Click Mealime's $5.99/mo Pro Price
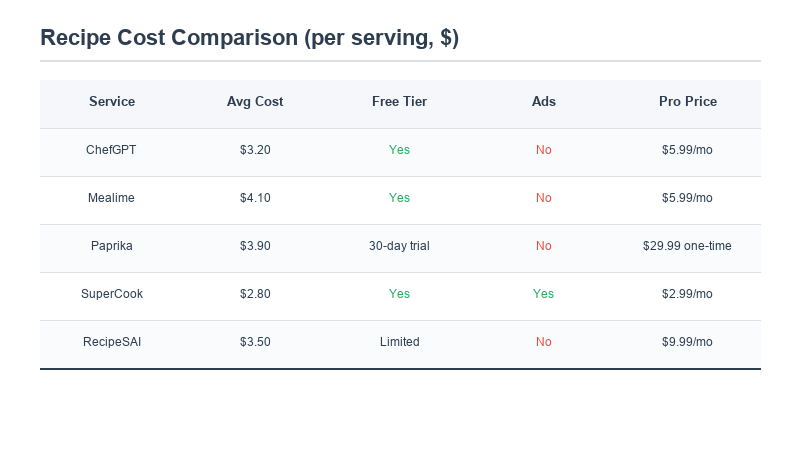Viewport: 800px width, 450px height. point(687,198)
